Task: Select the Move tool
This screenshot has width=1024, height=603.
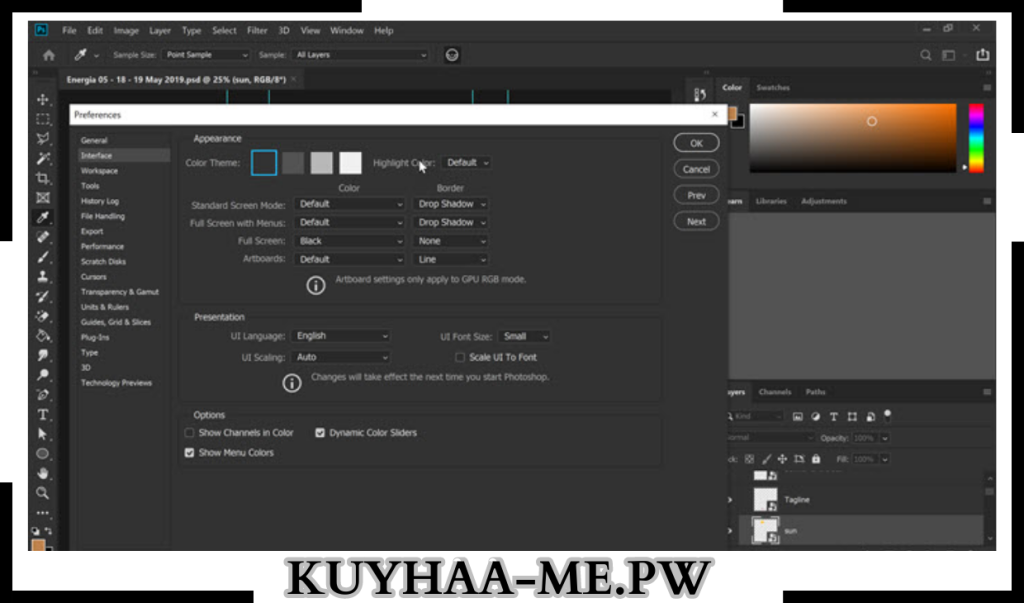Action: pyautogui.click(x=43, y=99)
